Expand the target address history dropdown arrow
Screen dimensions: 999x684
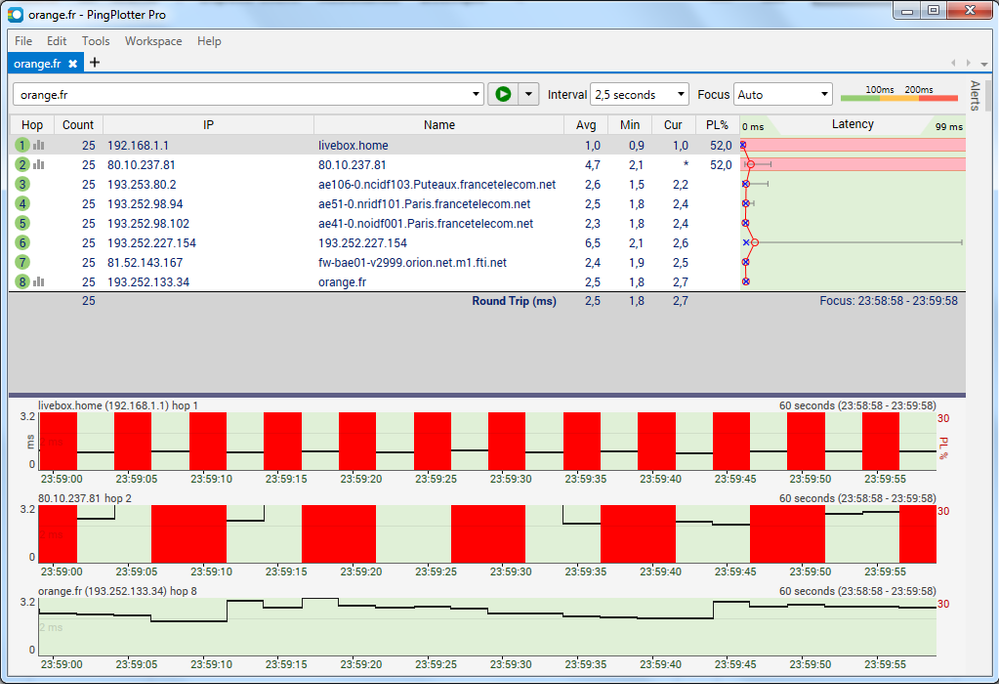click(476, 95)
